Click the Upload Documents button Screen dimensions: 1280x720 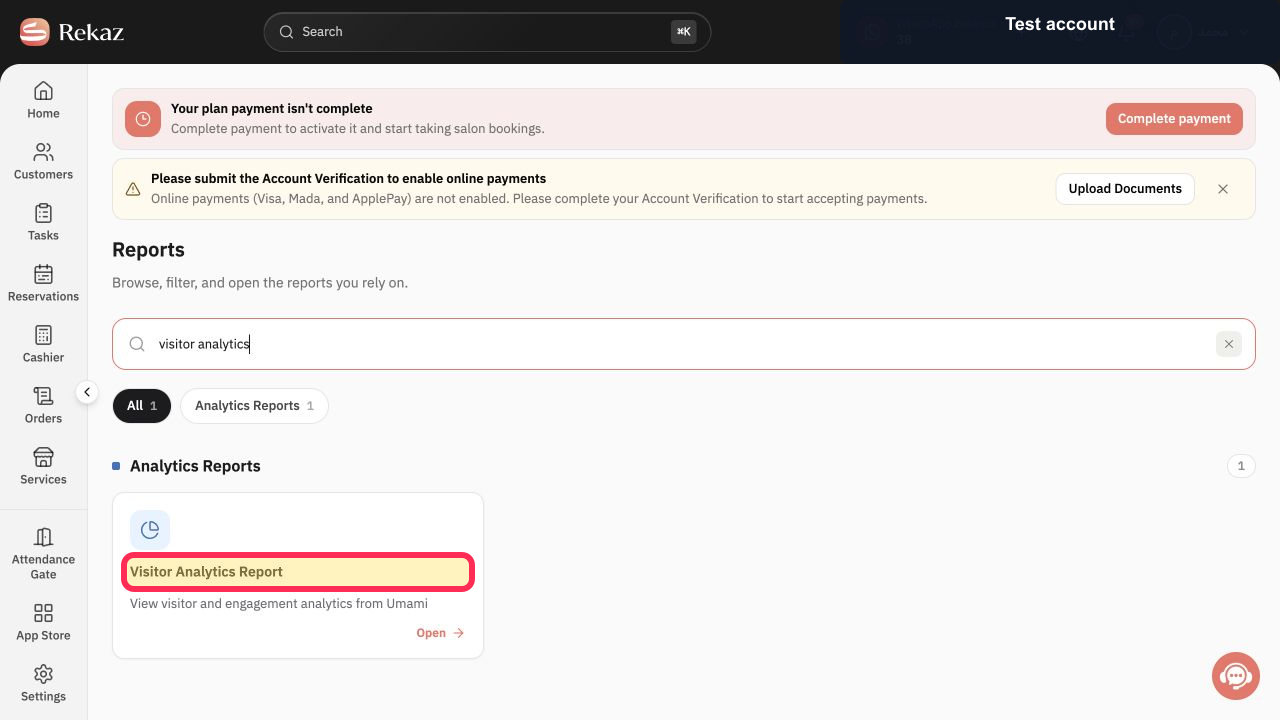(x=1125, y=189)
